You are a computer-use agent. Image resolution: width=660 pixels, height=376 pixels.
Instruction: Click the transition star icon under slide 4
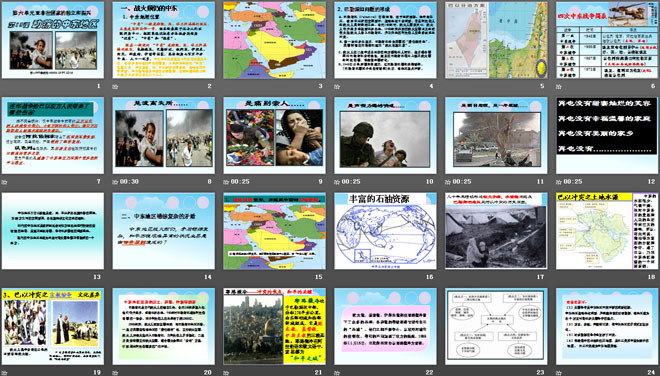(337, 87)
